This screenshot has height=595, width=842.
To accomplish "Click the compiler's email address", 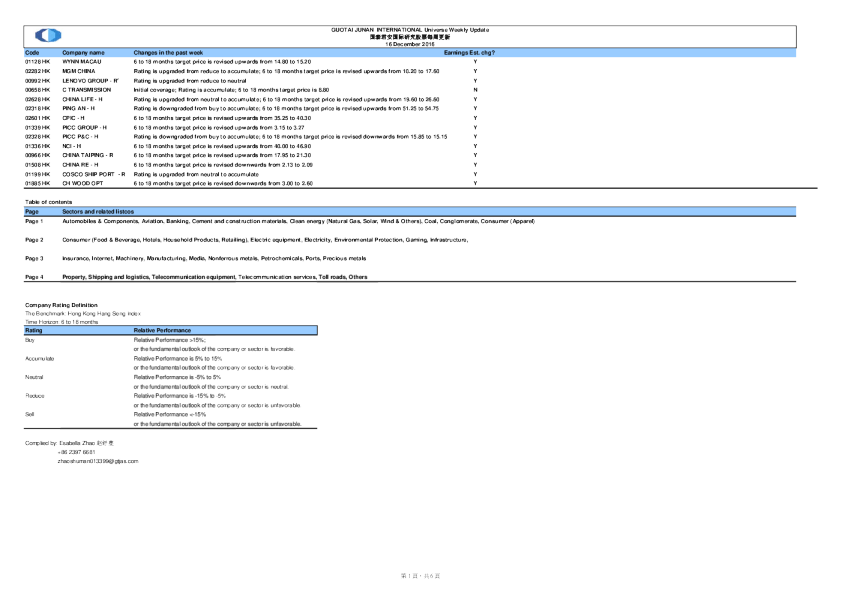I will pos(98,461).
